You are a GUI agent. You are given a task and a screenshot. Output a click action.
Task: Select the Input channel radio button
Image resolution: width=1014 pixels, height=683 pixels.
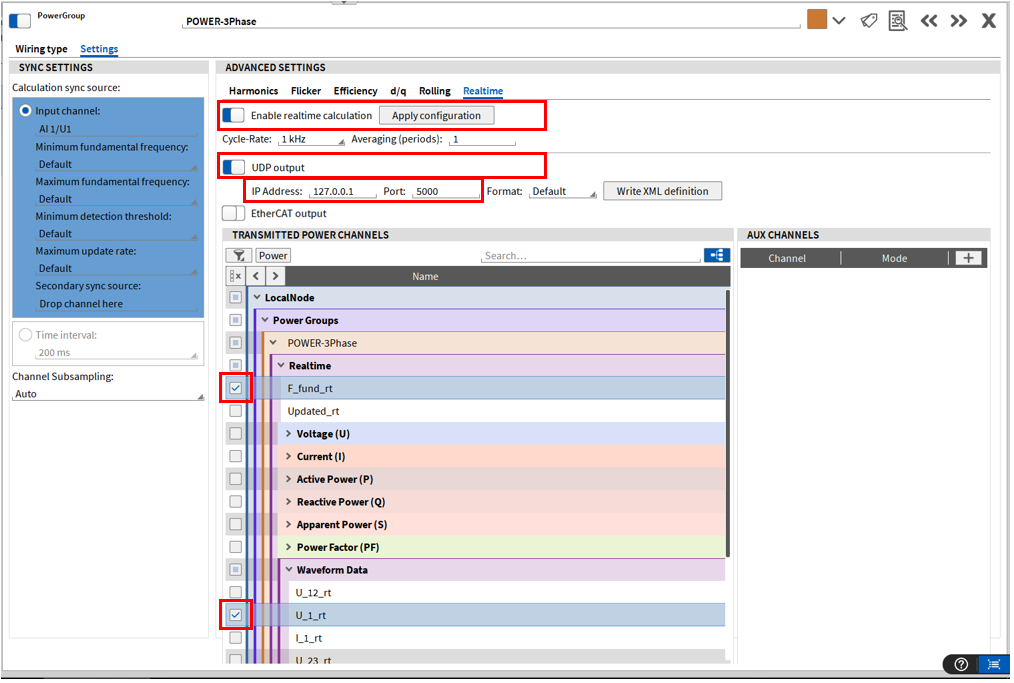pos(25,111)
